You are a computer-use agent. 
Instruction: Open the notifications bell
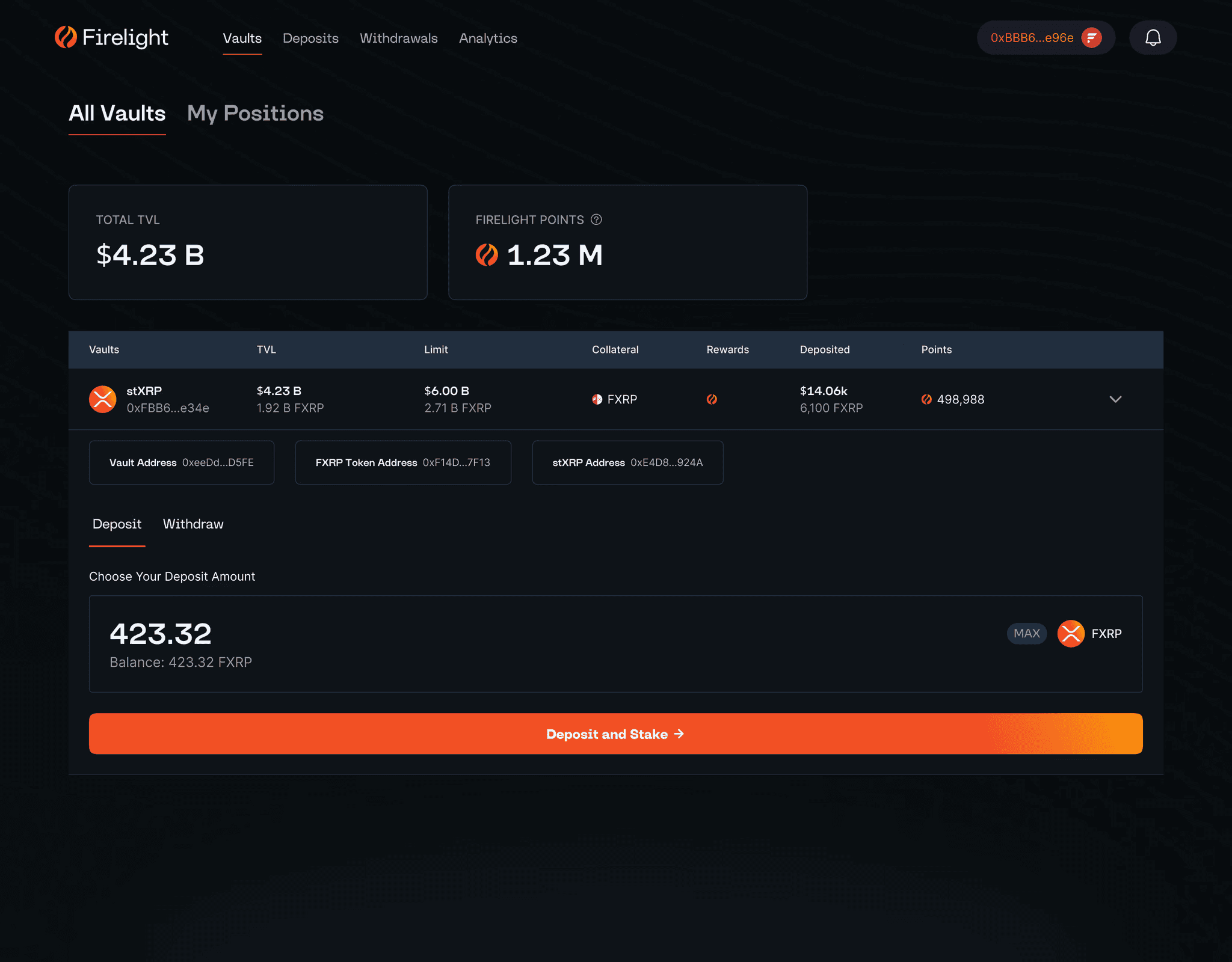1153,38
